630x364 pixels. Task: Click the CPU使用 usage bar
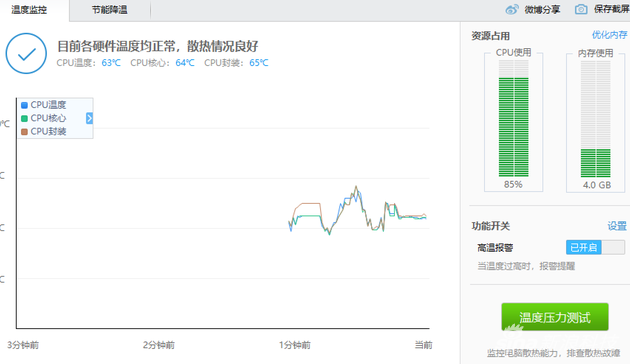click(513, 119)
